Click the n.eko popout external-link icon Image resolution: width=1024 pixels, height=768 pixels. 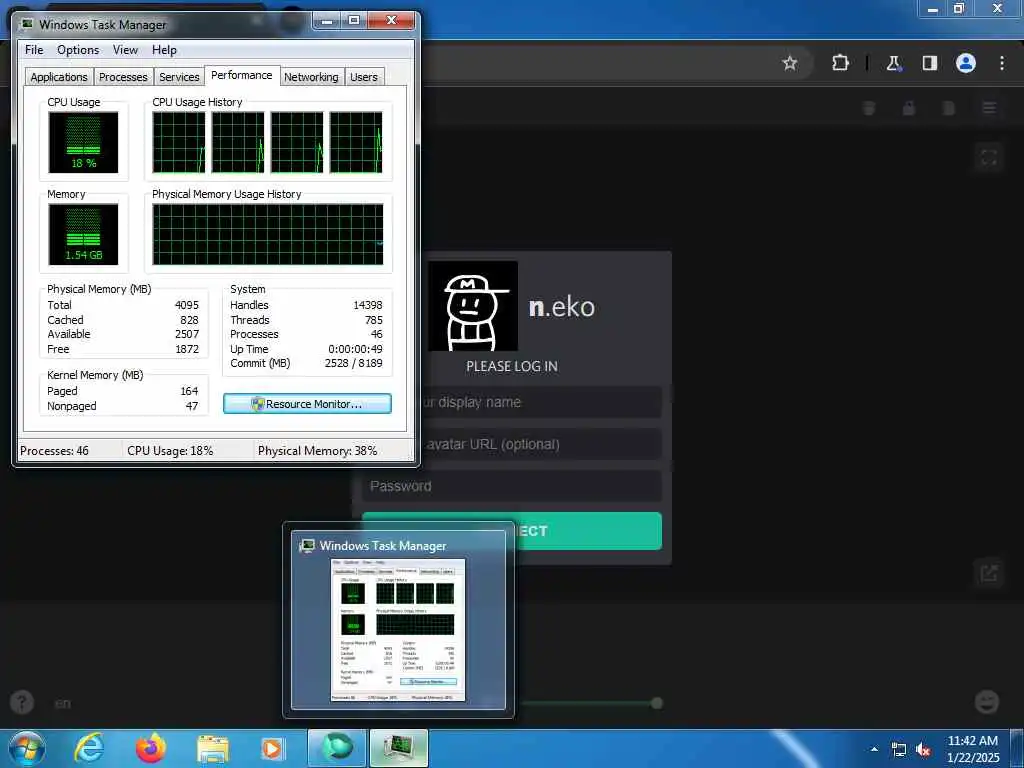coord(989,573)
